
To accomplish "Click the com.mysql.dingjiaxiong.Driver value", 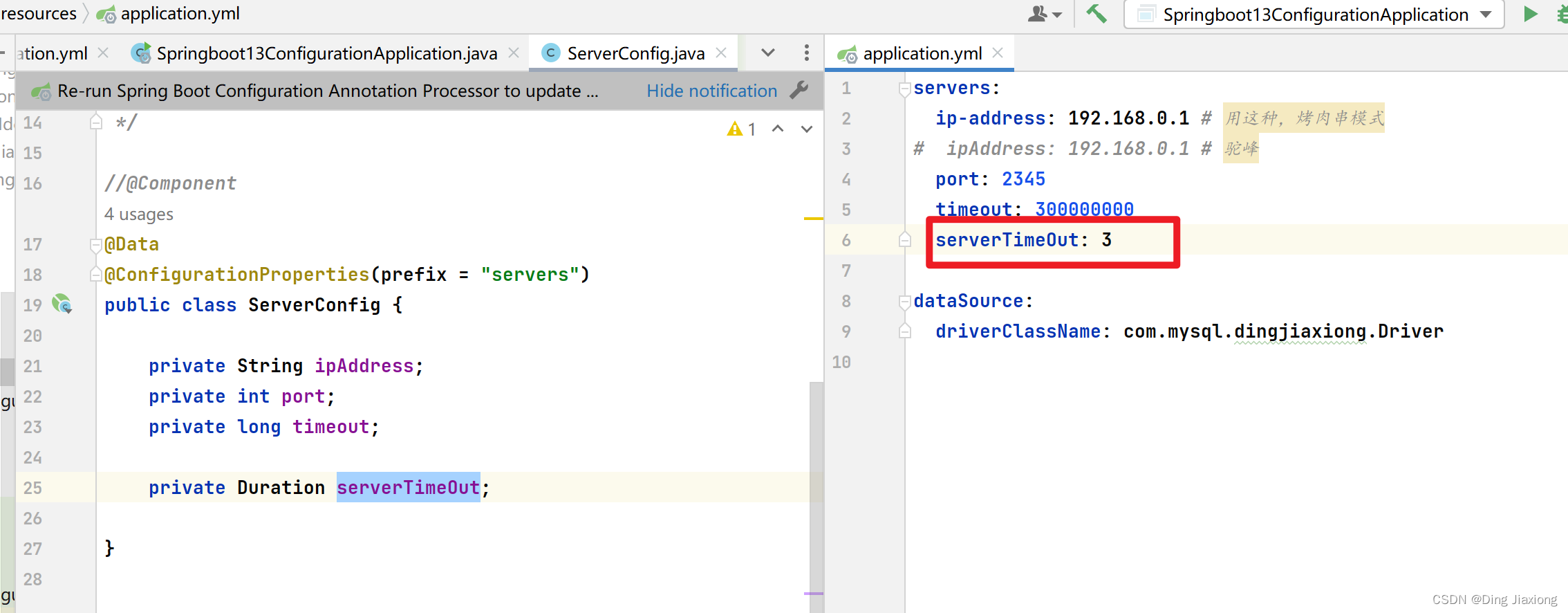I will [1283, 331].
